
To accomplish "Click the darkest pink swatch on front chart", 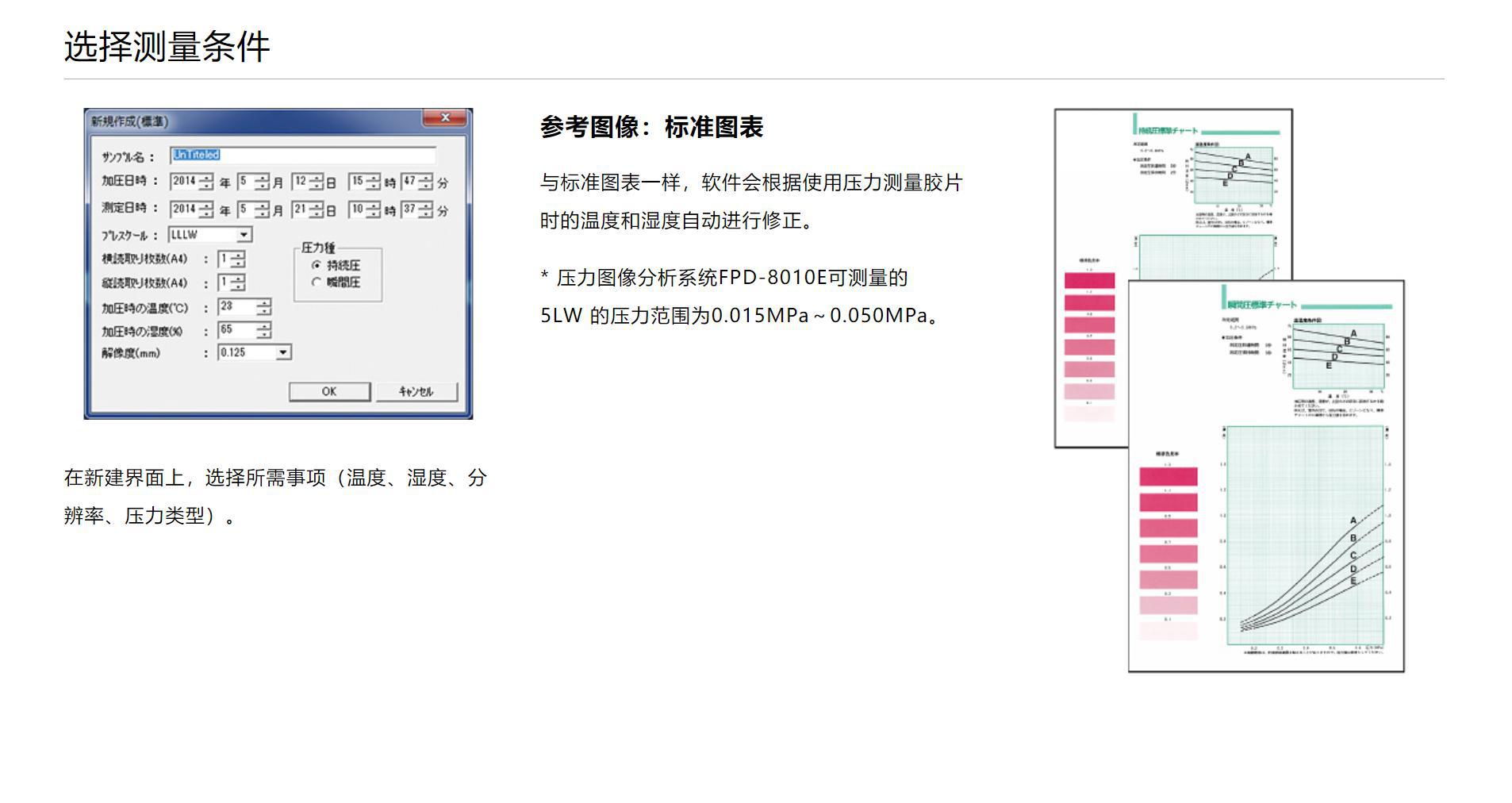I will pyautogui.click(x=1168, y=476).
